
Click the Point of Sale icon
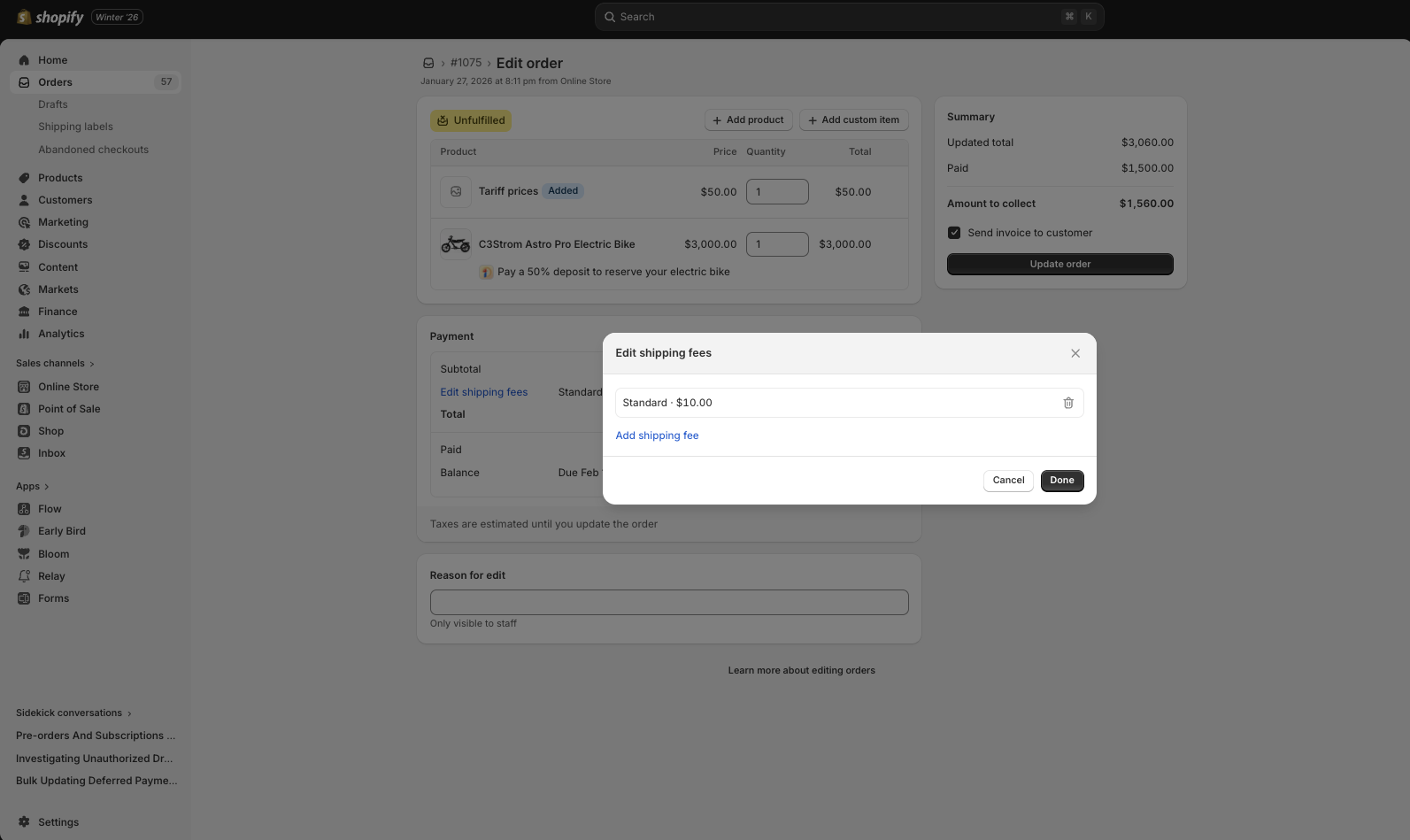24,409
